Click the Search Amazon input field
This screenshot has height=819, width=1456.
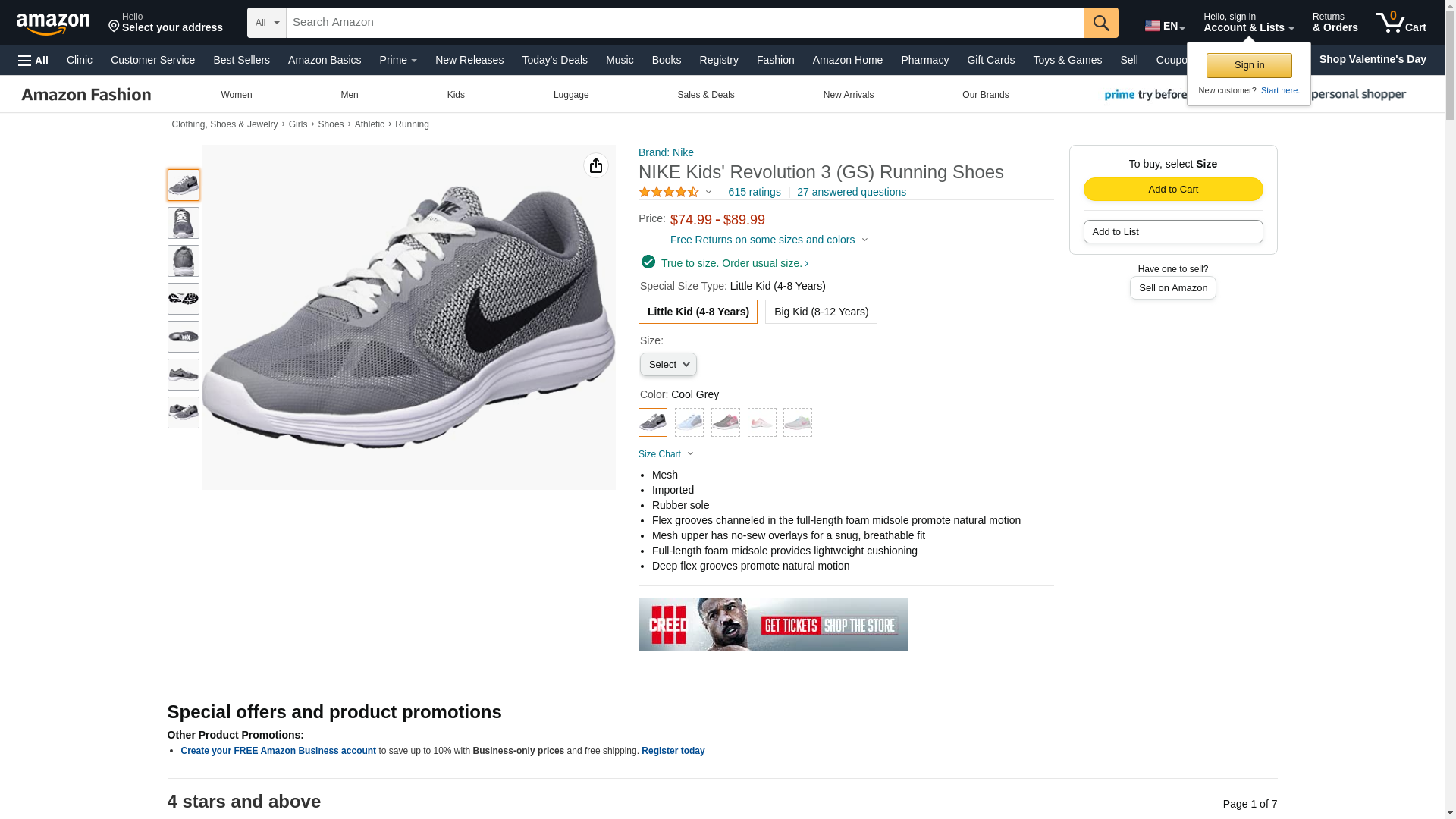(x=685, y=23)
